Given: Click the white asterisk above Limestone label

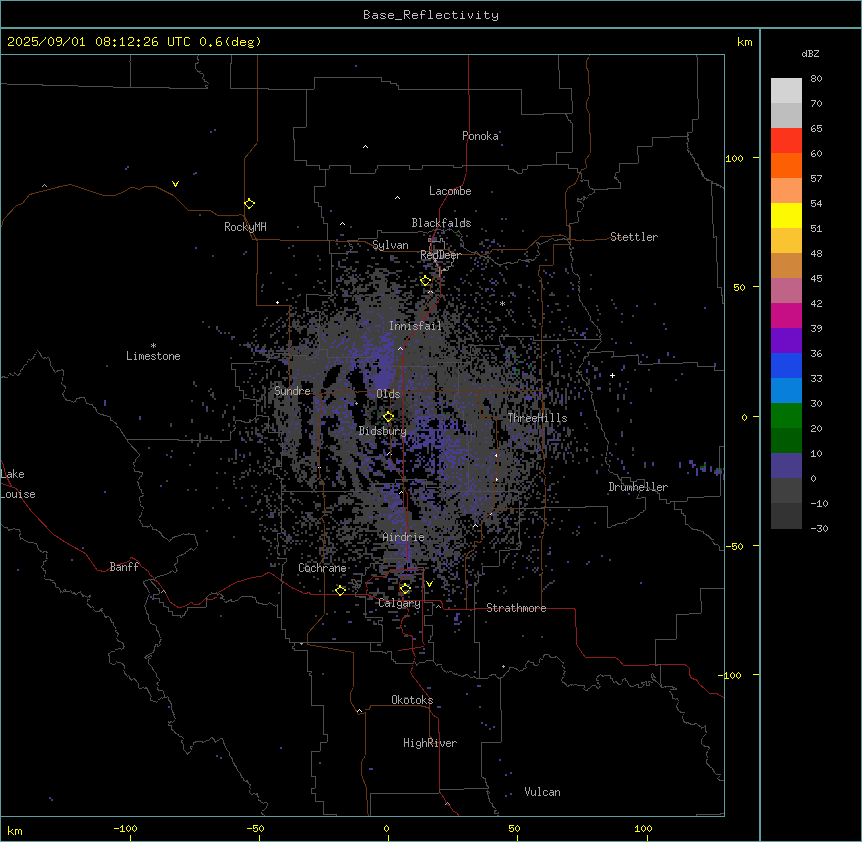Looking at the screenshot, I should pyautogui.click(x=153, y=346).
